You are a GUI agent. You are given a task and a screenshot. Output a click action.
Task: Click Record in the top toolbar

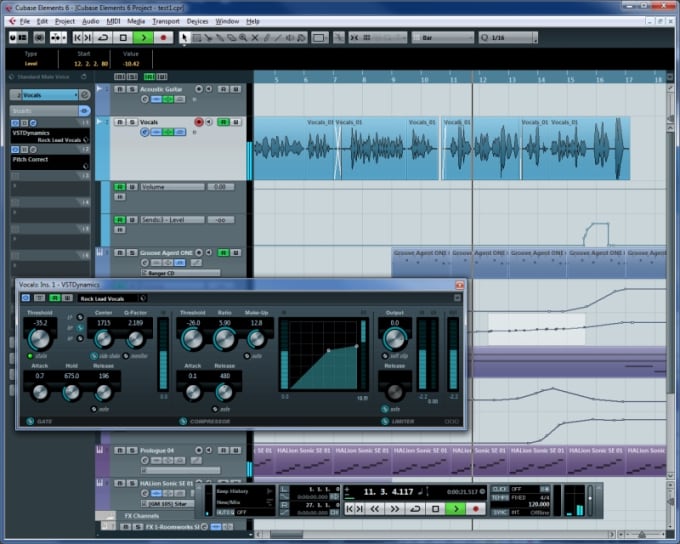click(163, 38)
